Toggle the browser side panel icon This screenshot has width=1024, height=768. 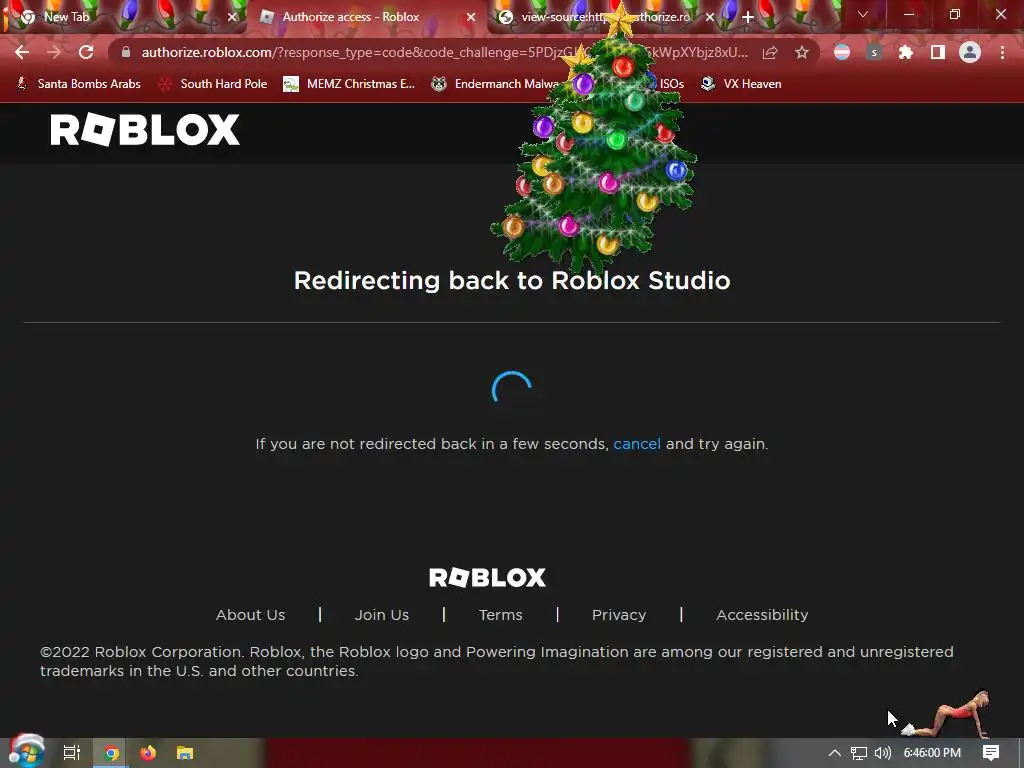938,53
